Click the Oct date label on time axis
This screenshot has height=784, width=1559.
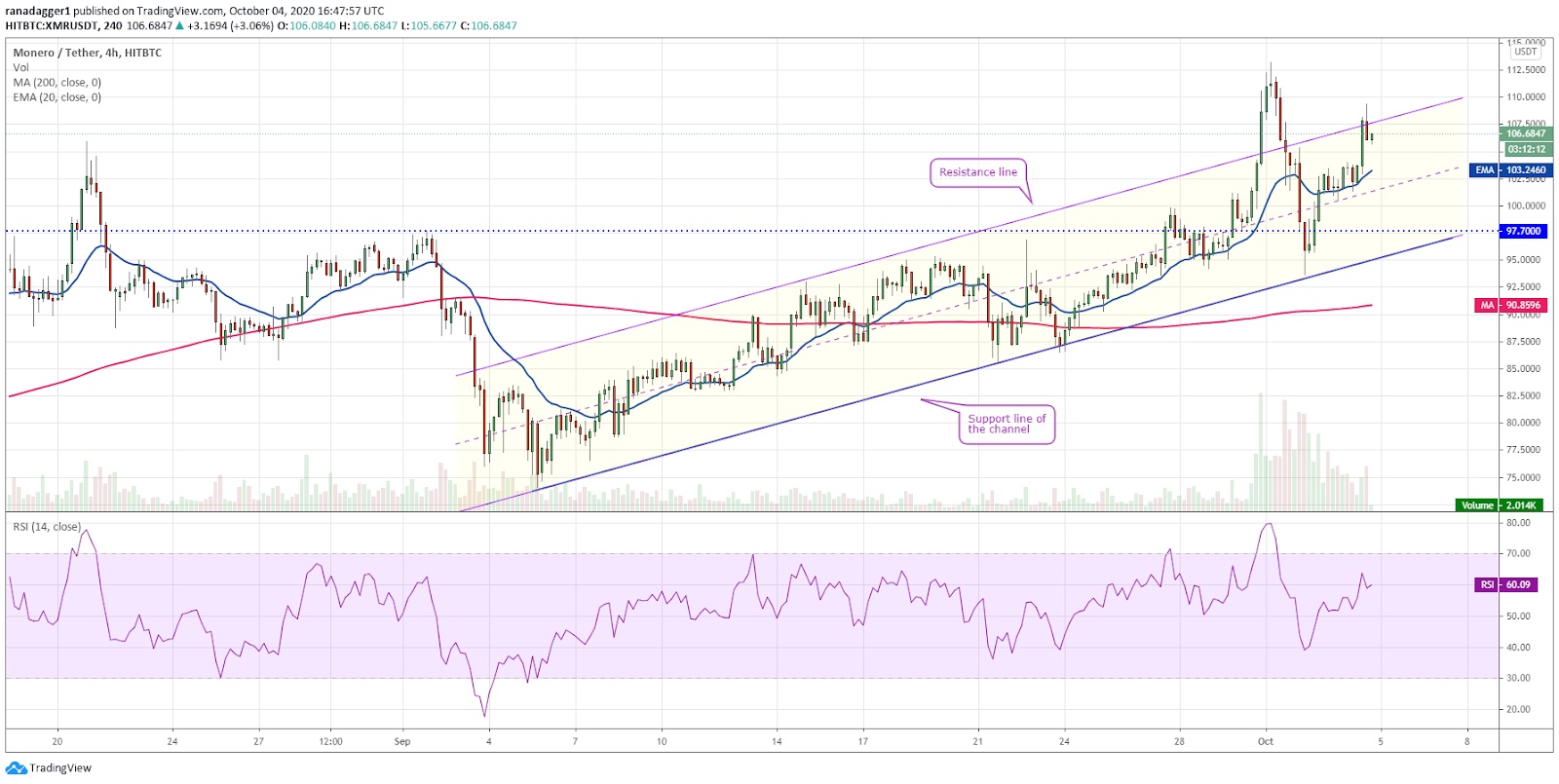pyautogui.click(x=1265, y=741)
